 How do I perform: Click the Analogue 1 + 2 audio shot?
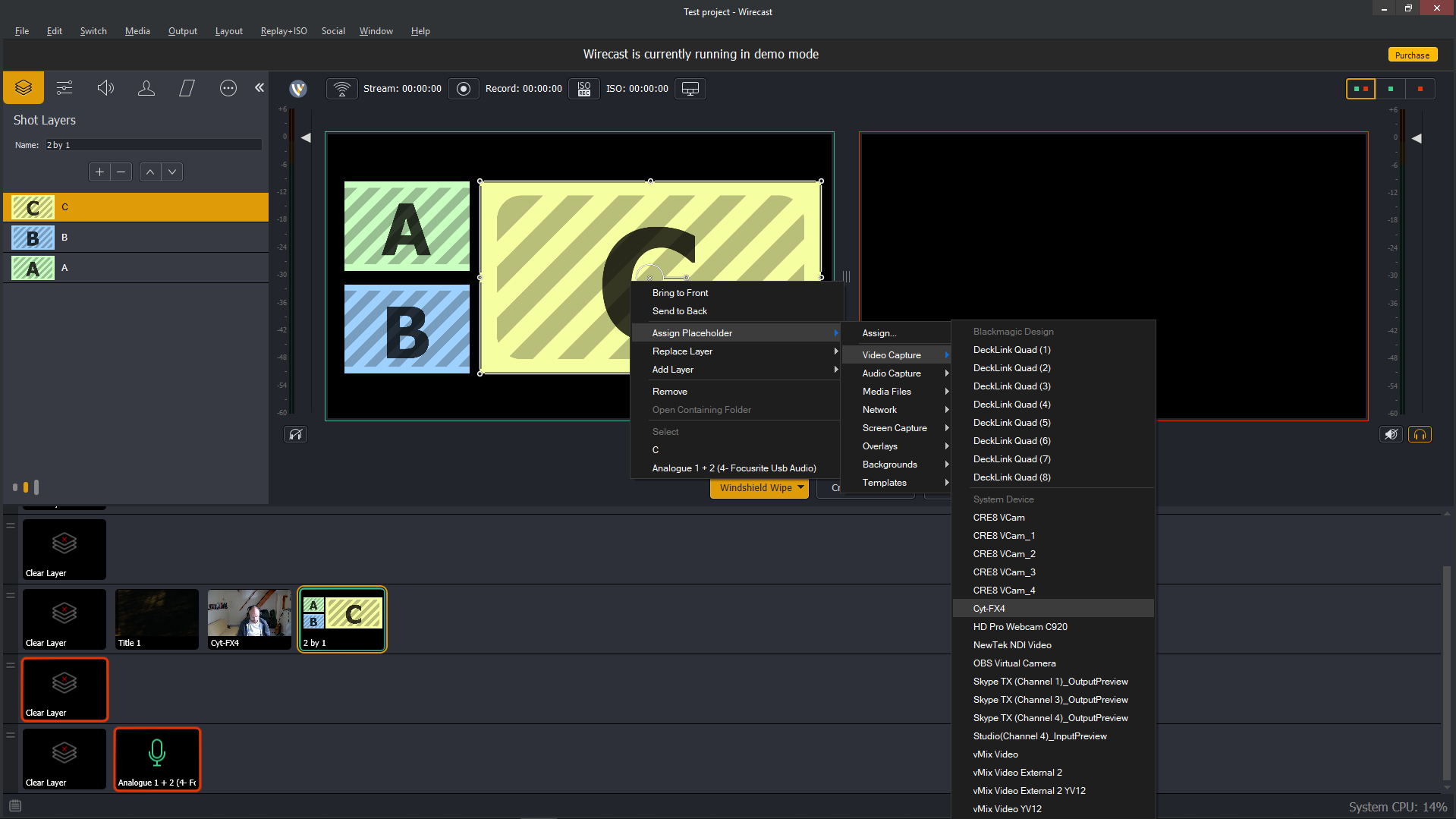(157, 759)
